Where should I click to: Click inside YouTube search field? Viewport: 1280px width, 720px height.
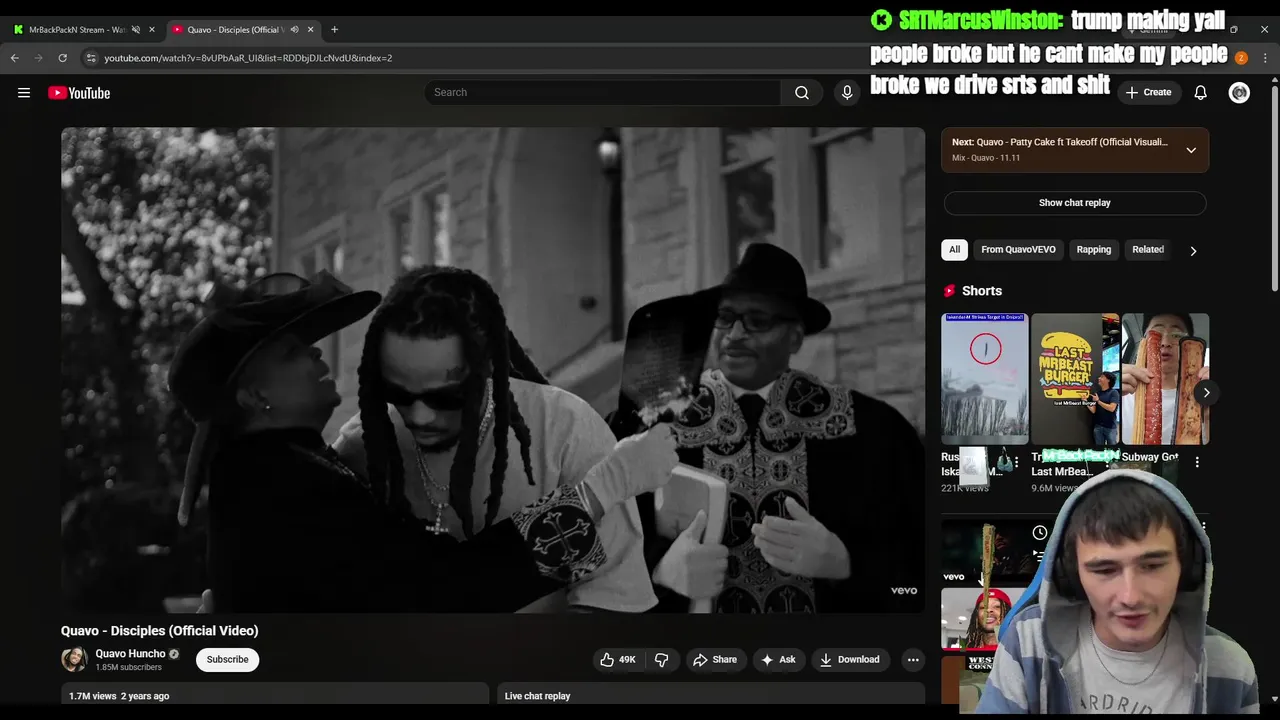(603, 92)
